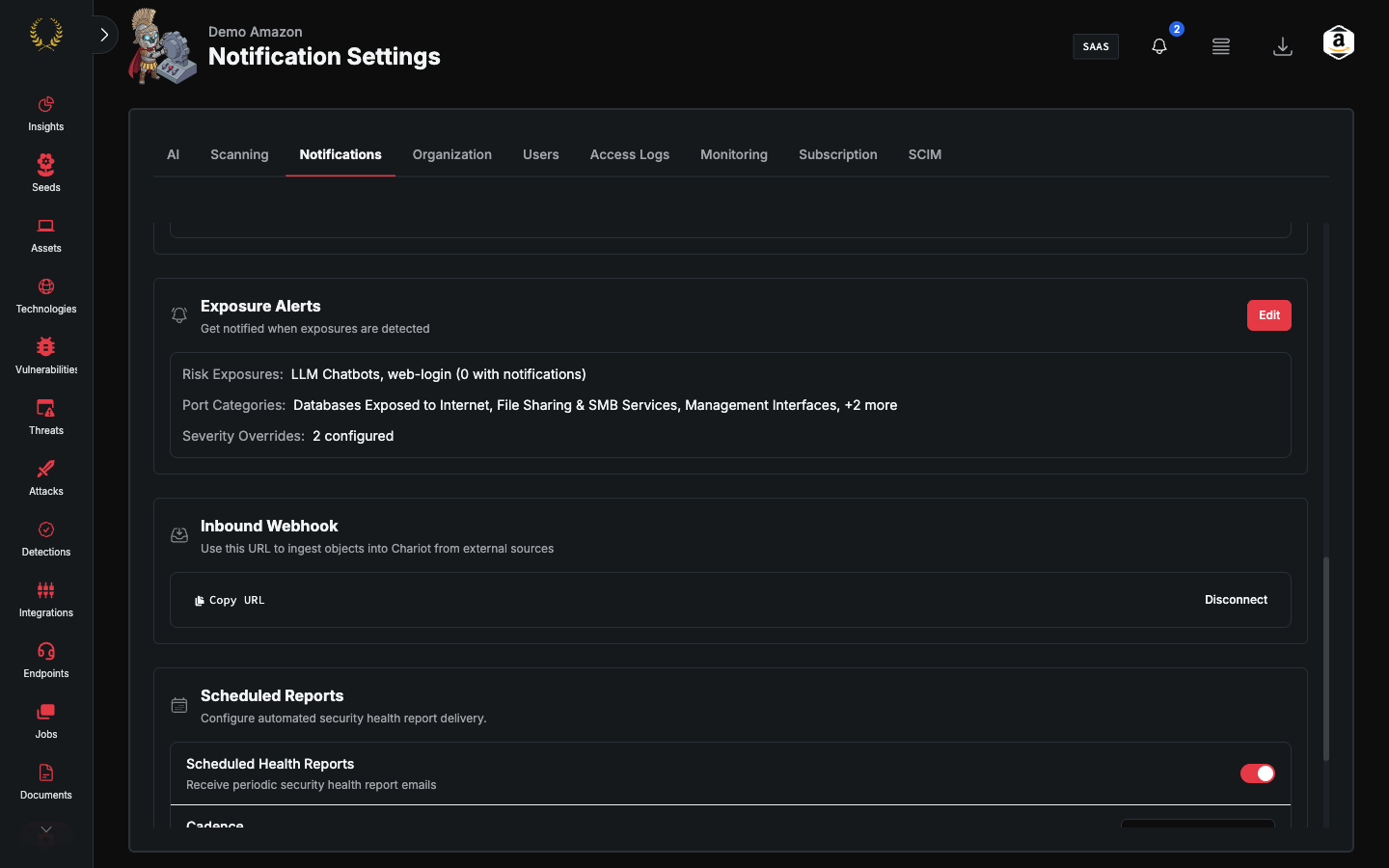Click the Scheduled Reports calendar icon

pos(179,705)
